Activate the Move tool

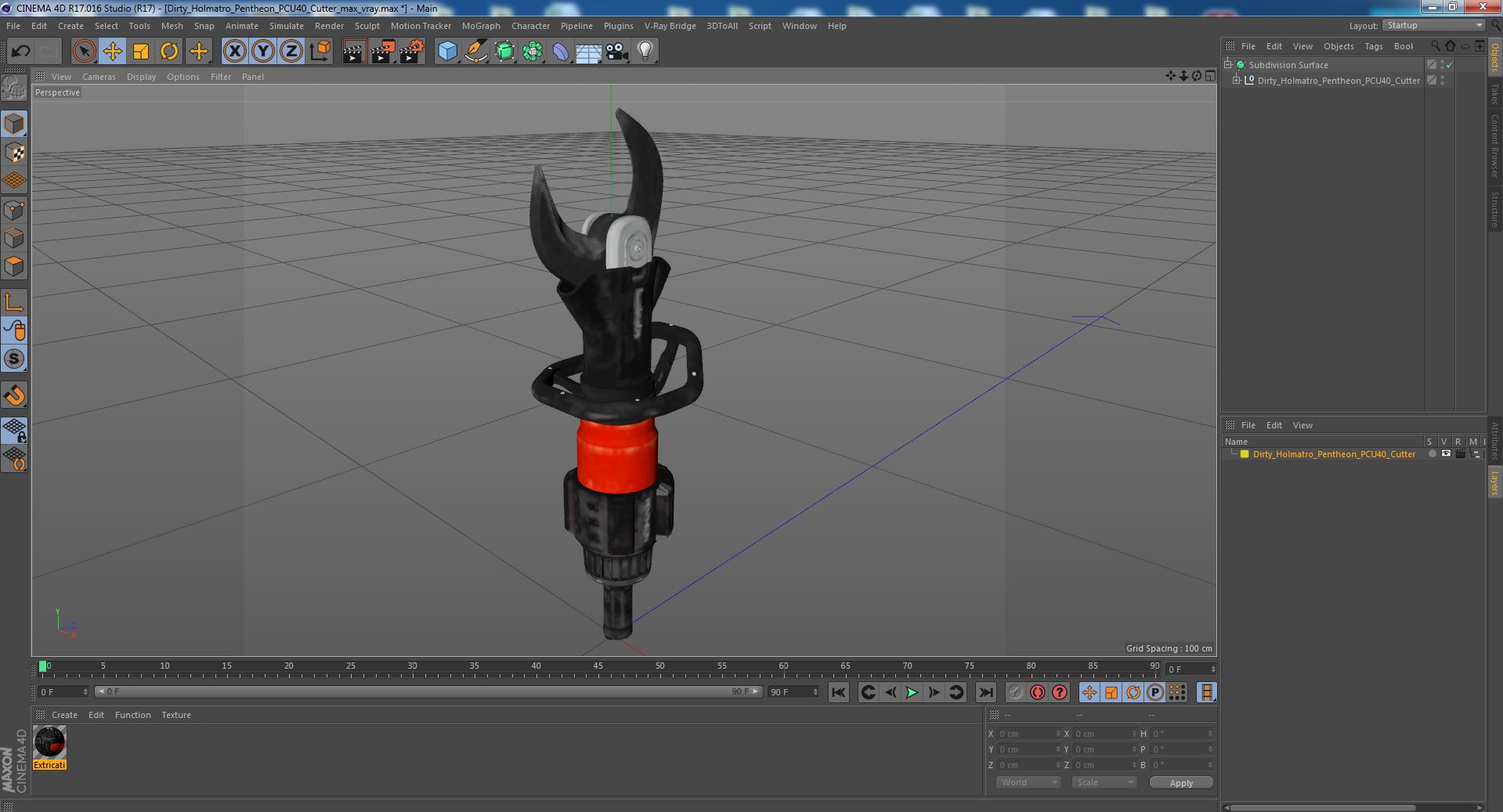[x=113, y=52]
